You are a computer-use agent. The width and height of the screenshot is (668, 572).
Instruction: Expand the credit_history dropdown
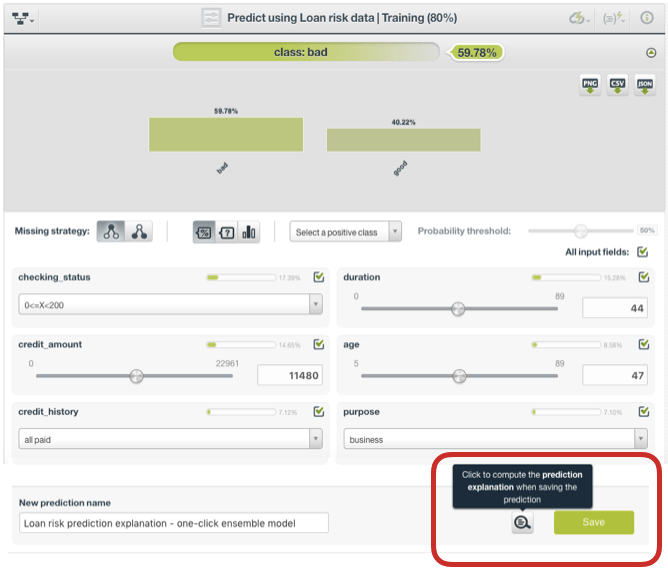170,439
